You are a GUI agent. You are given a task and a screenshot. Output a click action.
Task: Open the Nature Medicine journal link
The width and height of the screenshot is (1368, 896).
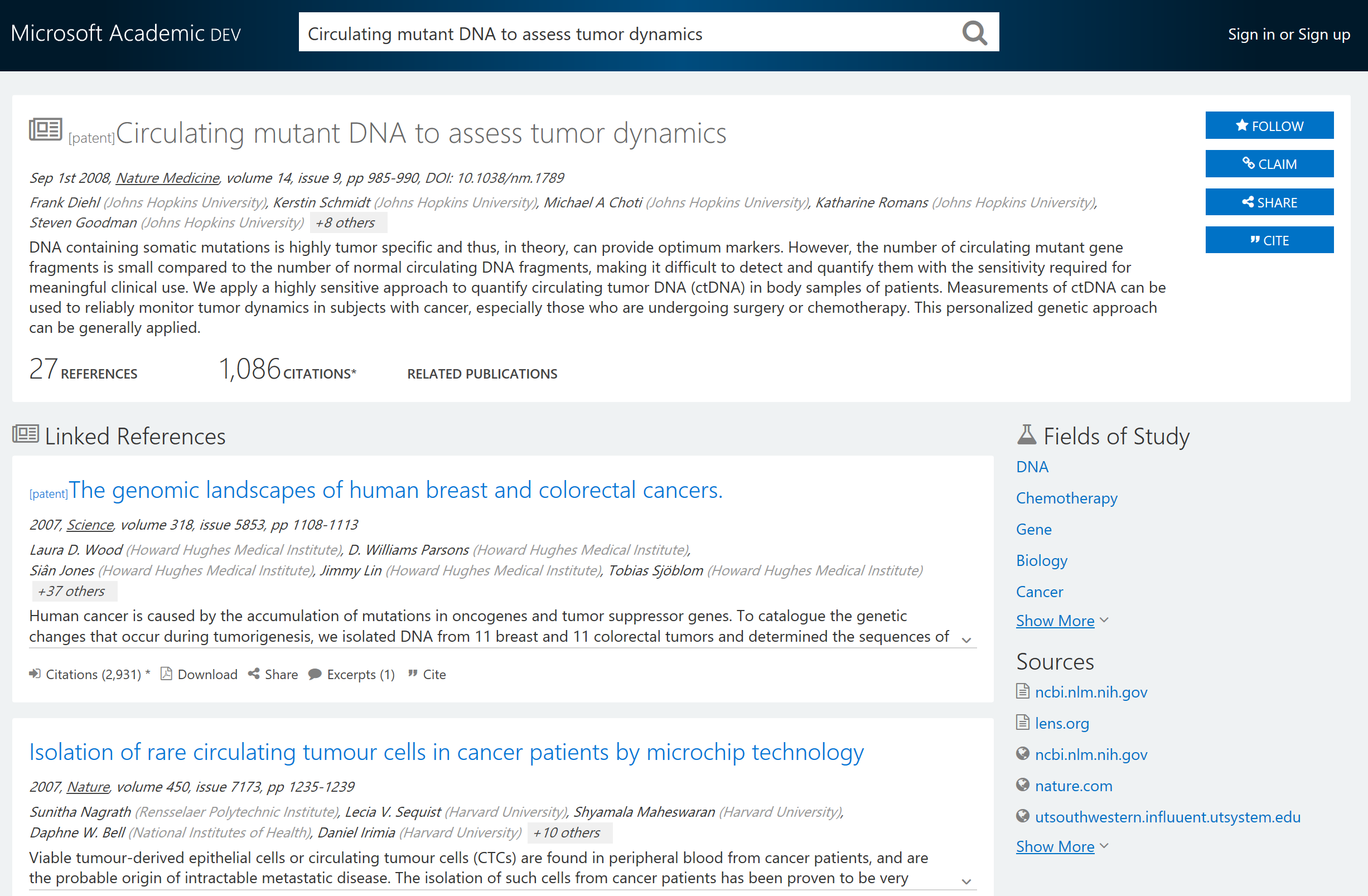tap(167, 178)
